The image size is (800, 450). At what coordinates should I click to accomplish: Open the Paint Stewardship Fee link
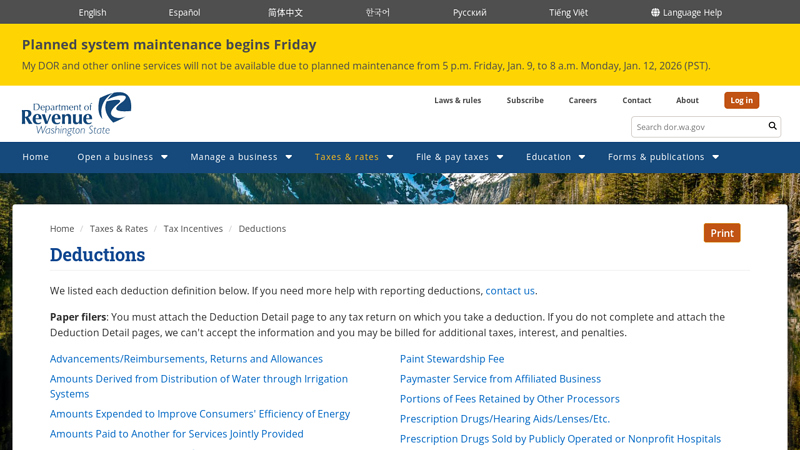point(452,359)
